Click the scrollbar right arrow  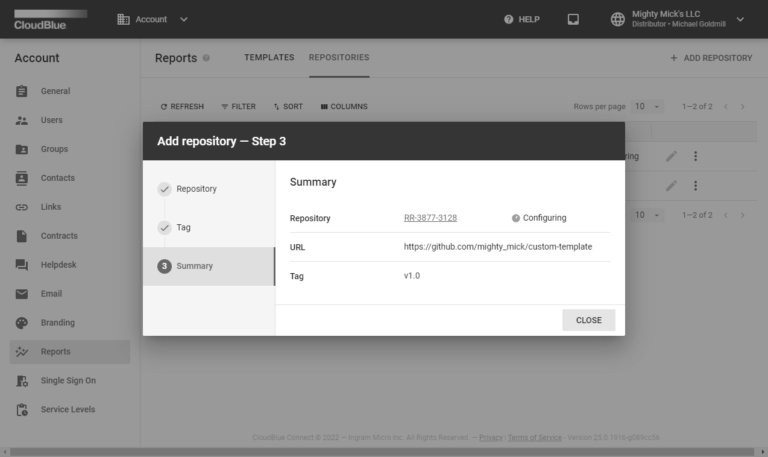[763, 452]
